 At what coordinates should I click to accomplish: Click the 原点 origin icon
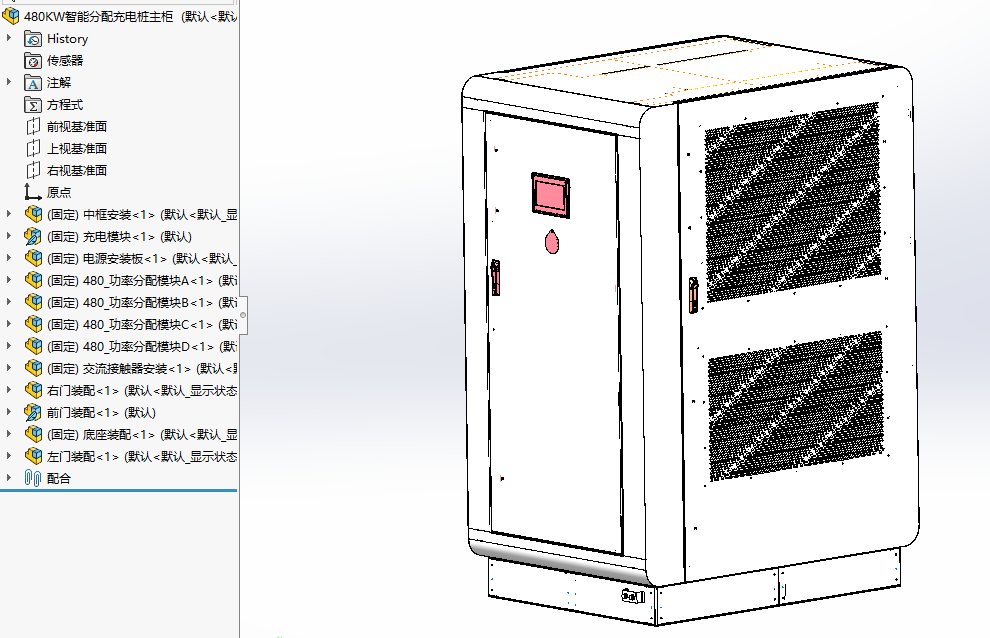tap(33, 192)
